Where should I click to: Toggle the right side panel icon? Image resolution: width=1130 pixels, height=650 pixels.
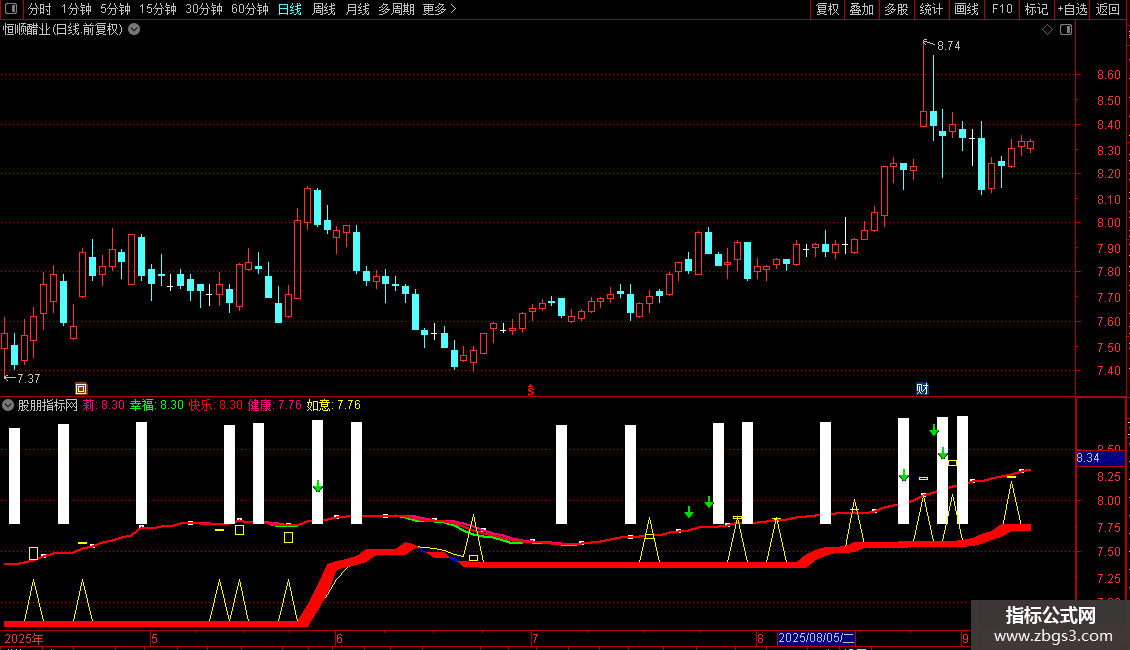(1066, 30)
